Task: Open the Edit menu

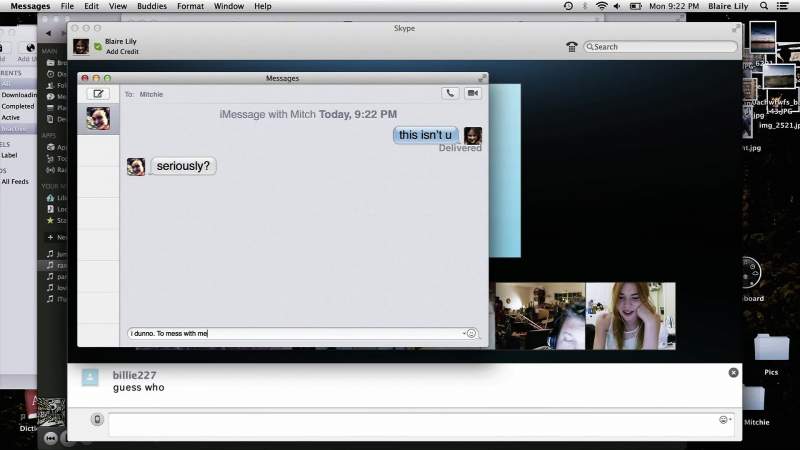Action: click(91, 6)
